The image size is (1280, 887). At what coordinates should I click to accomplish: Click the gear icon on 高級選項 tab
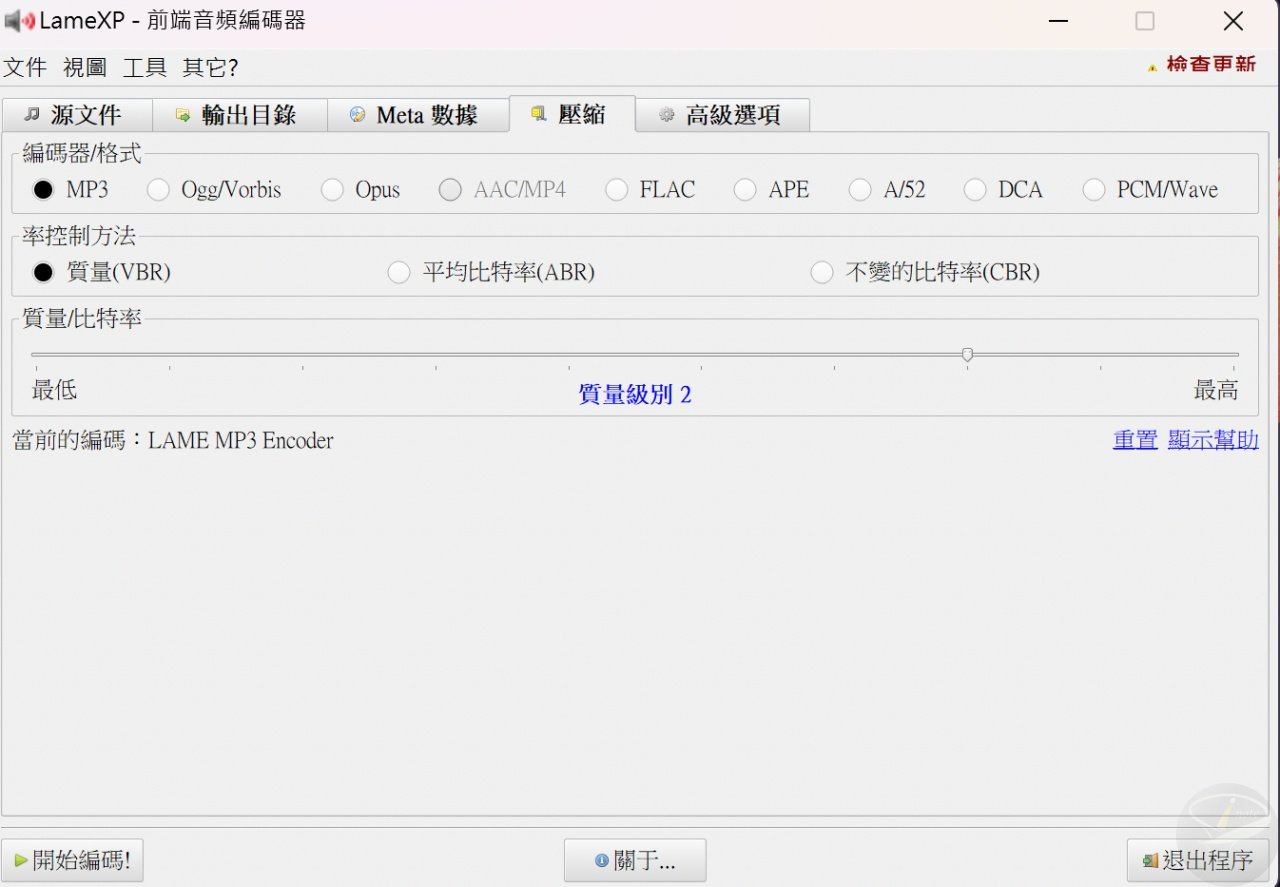666,114
